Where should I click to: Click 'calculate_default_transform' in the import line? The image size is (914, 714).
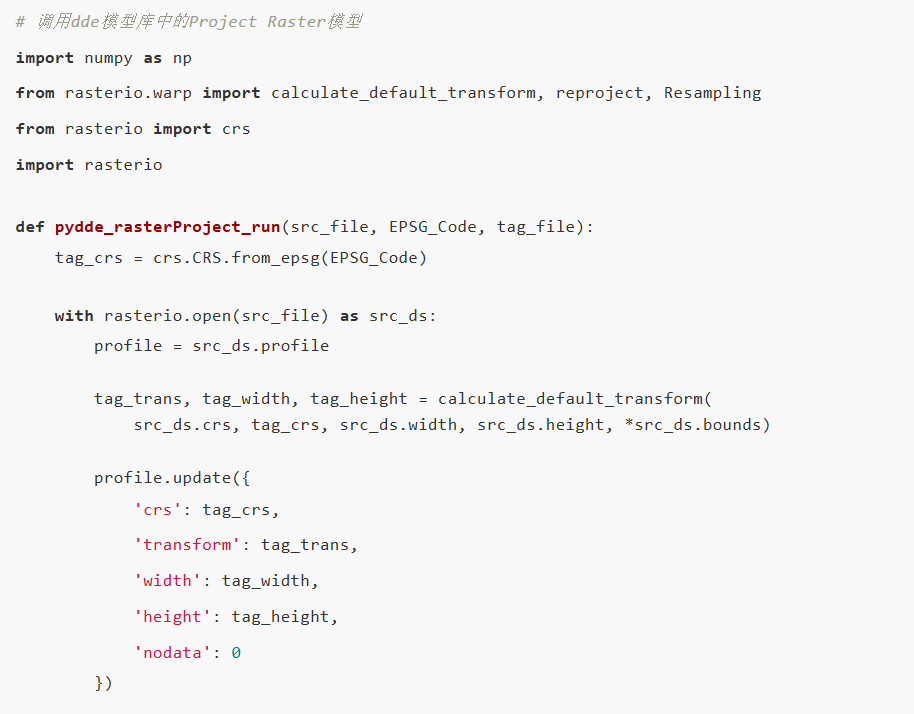pos(403,93)
